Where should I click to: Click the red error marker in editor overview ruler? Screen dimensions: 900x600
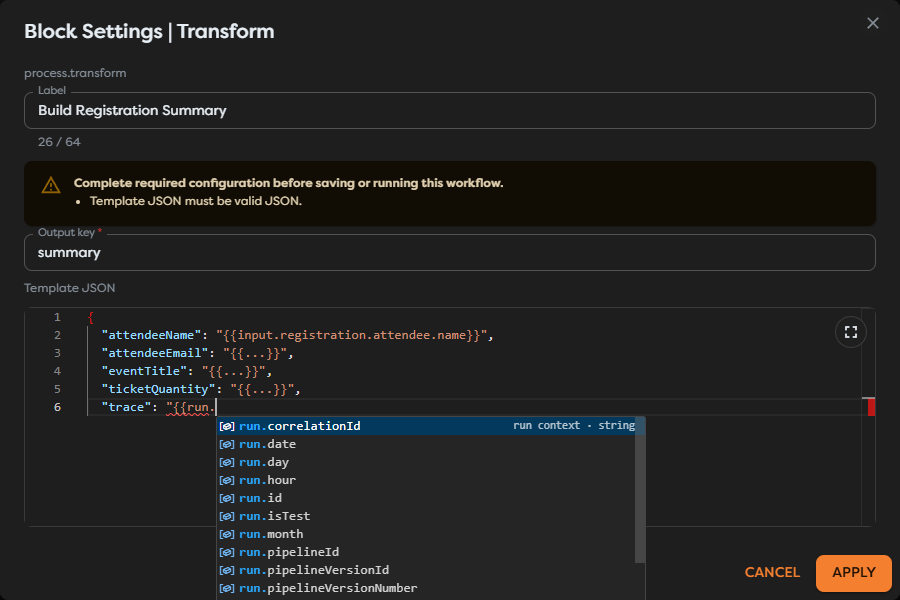point(871,407)
